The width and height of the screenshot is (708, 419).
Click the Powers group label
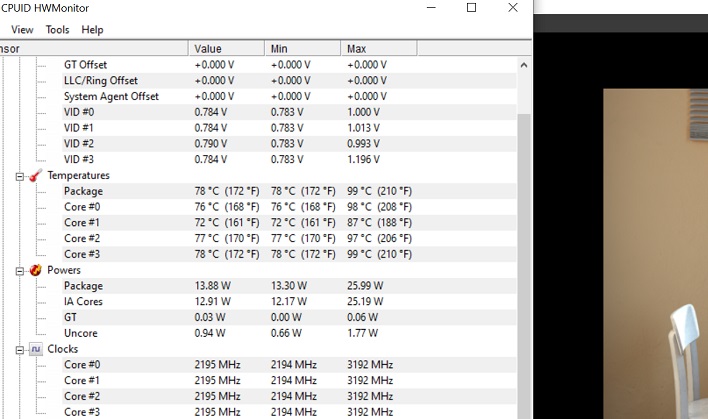pyautogui.click(x=64, y=270)
